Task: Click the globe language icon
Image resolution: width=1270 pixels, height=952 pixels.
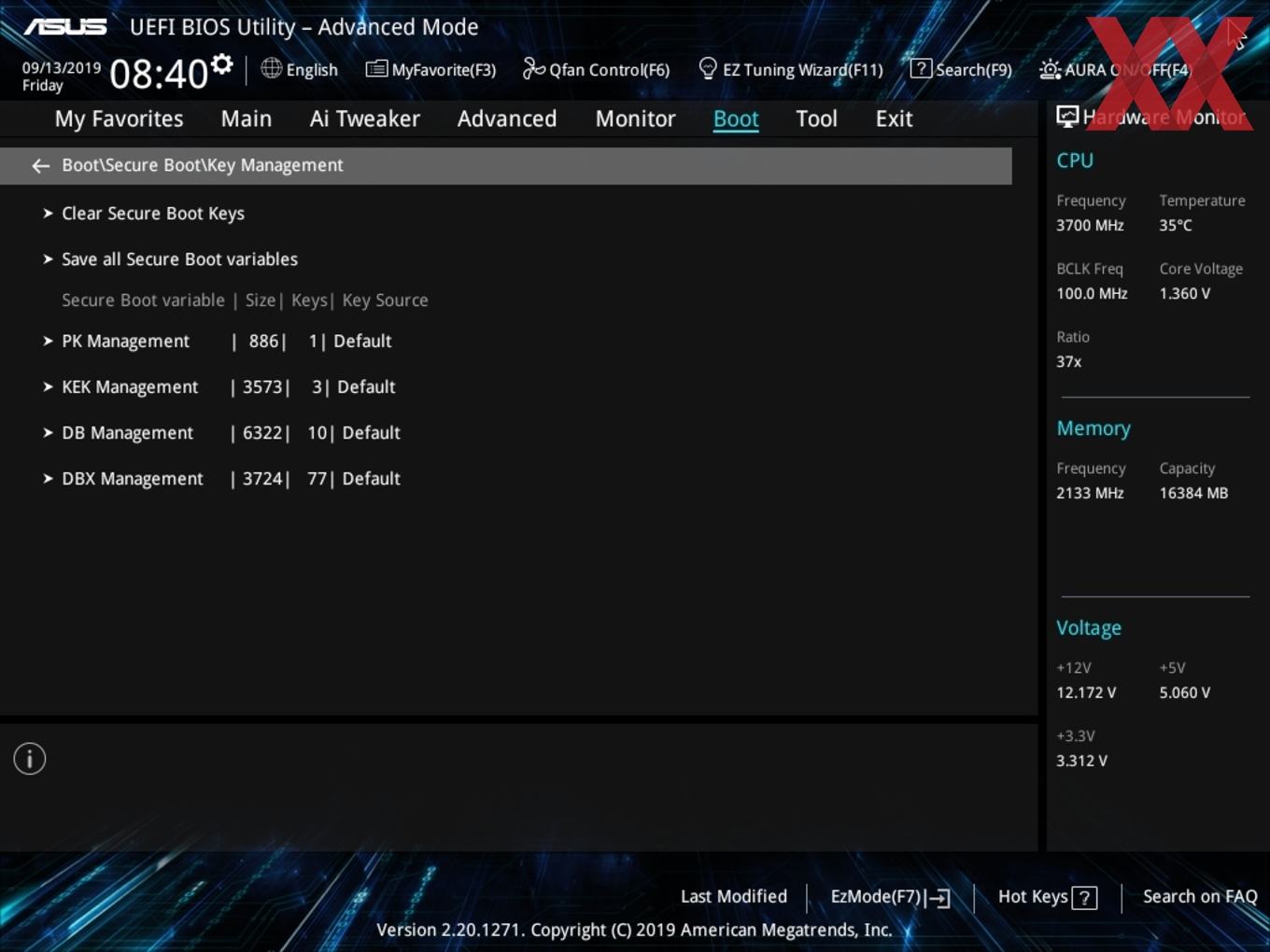Action: pos(271,68)
